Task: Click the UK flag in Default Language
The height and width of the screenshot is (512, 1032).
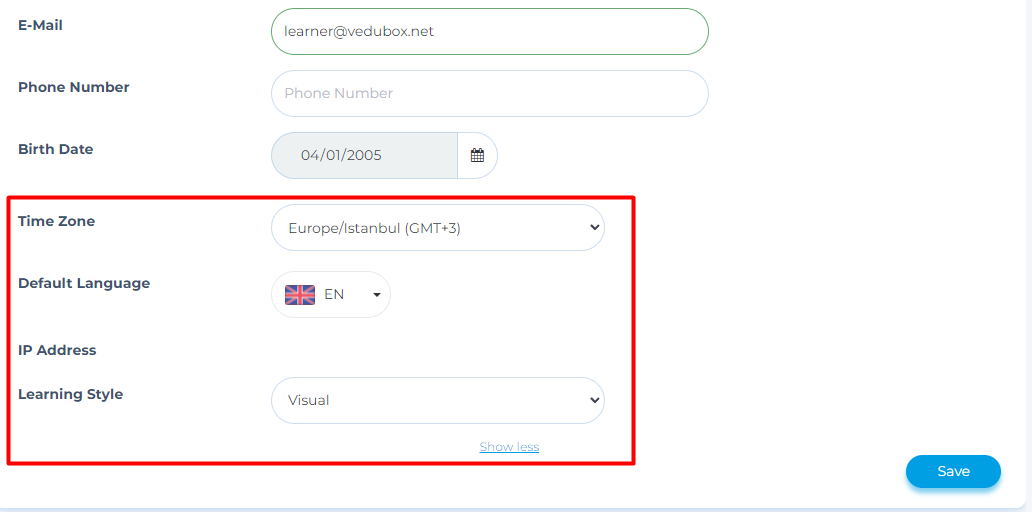Action: (x=300, y=294)
